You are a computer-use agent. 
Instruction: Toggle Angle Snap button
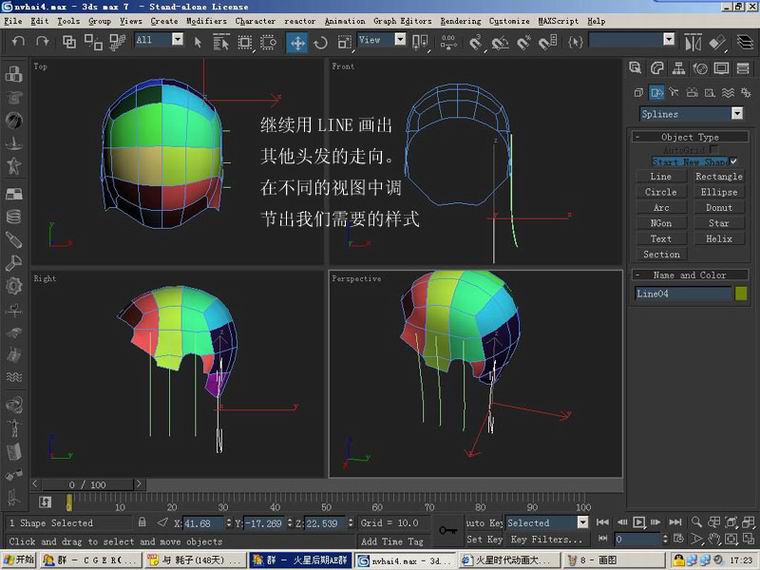tap(499, 43)
